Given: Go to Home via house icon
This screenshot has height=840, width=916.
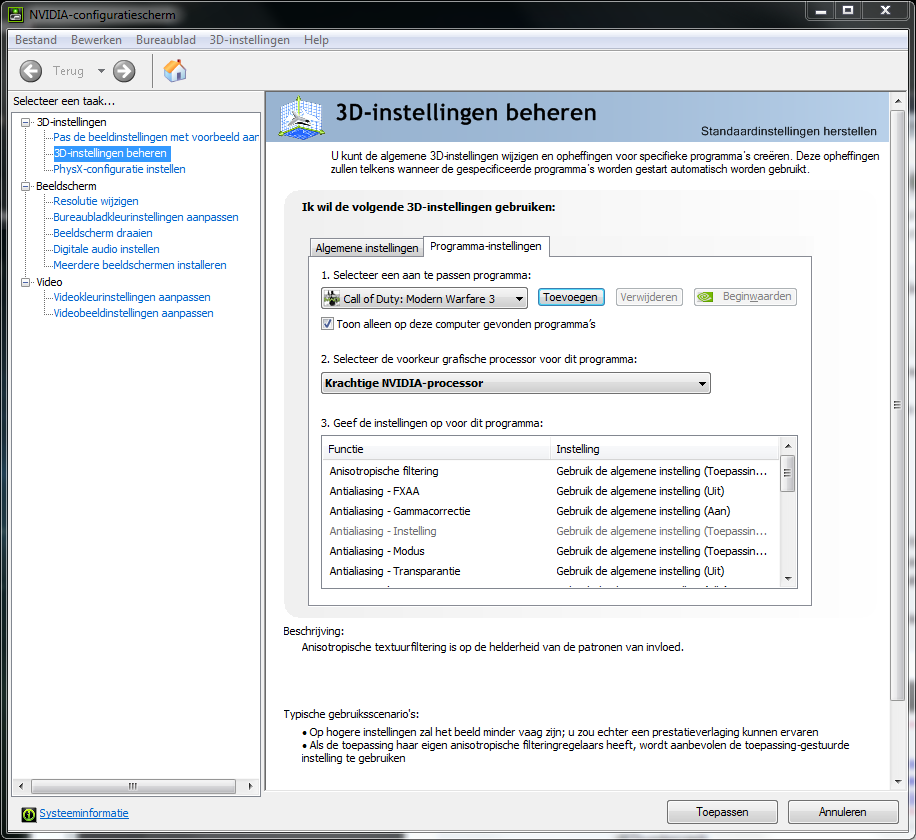Looking at the screenshot, I should [175, 71].
